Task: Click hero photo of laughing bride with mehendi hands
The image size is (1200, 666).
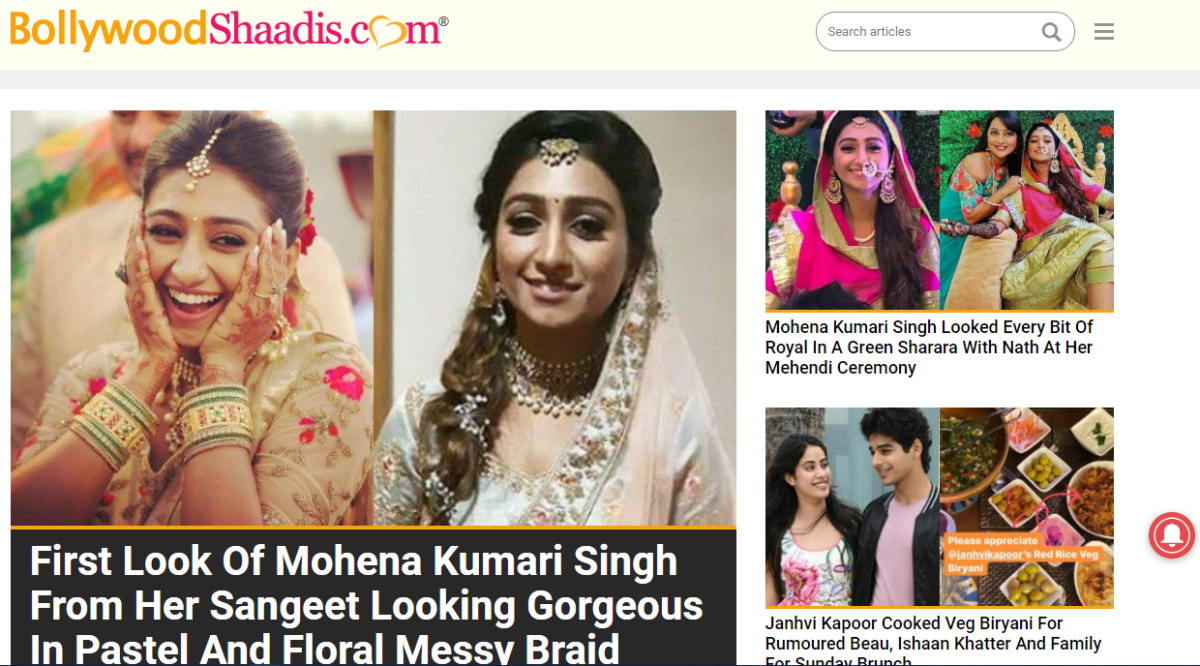Action: point(192,318)
